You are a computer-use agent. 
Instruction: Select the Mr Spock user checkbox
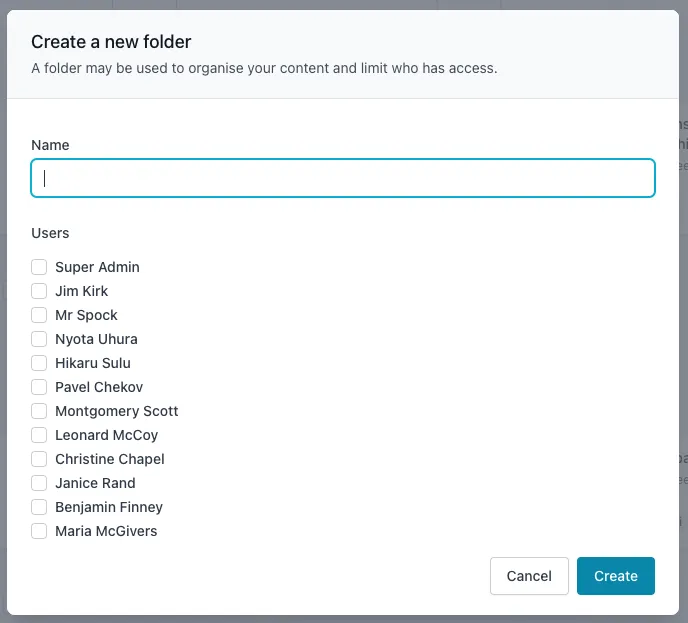click(39, 315)
